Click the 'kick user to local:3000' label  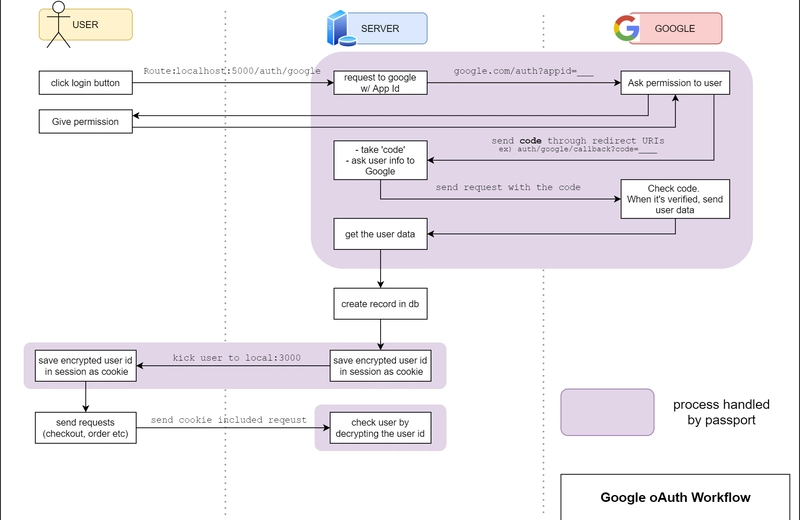click(236, 358)
